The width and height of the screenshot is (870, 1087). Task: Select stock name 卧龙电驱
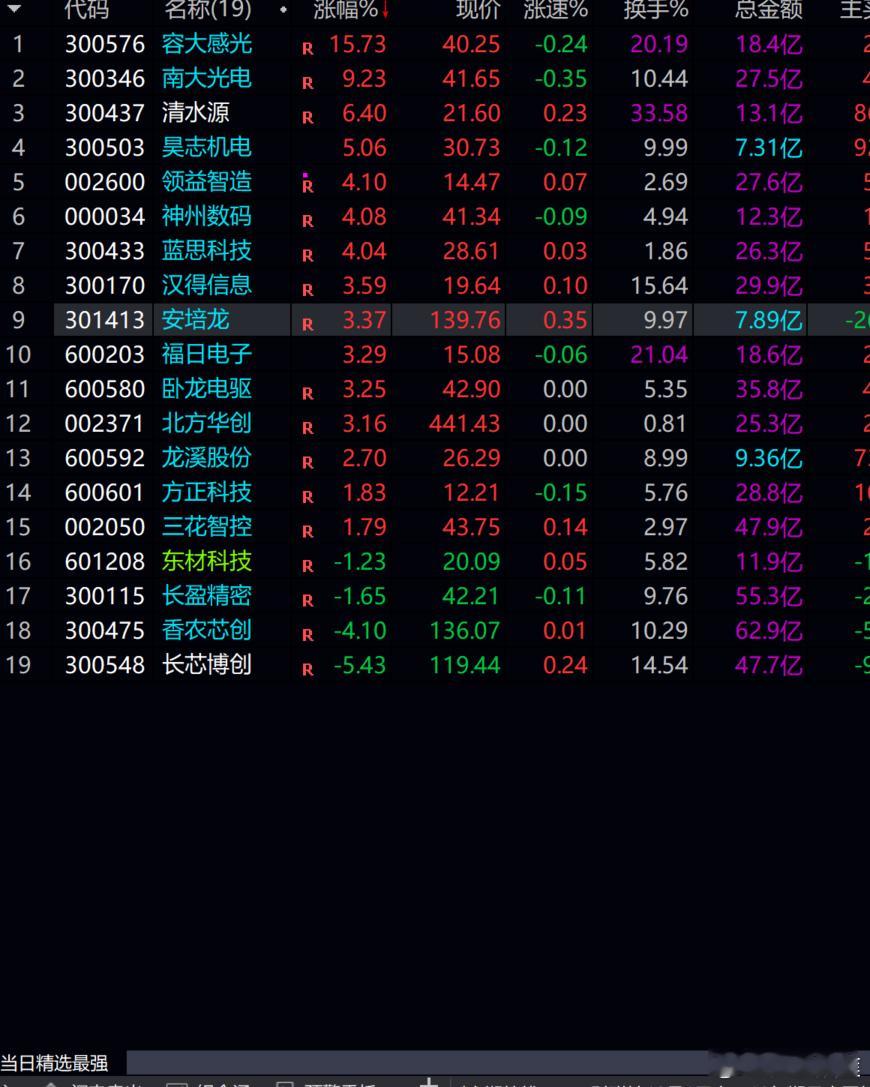pyautogui.click(x=207, y=389)
